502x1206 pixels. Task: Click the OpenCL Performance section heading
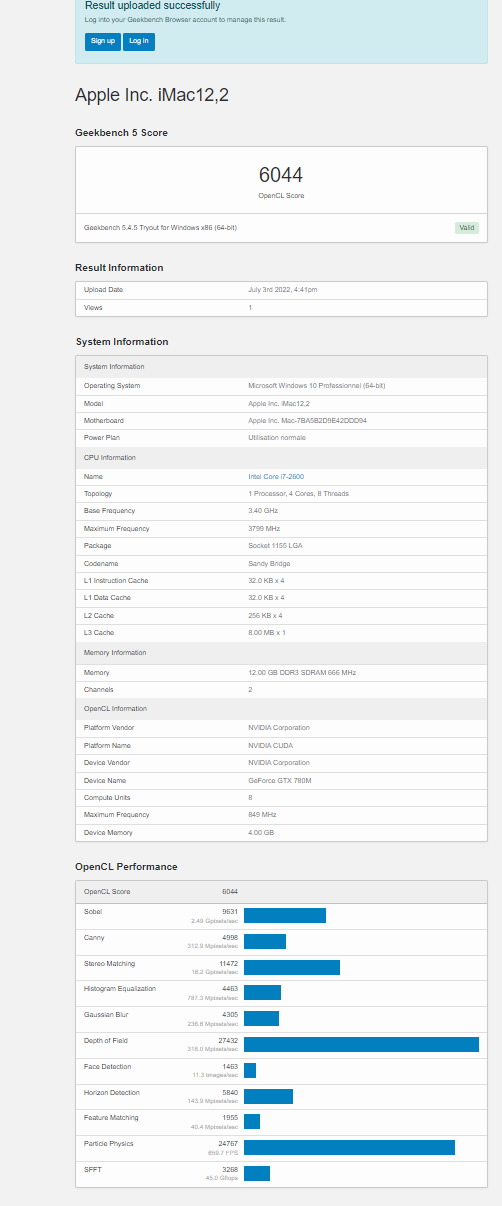[126, 866]
